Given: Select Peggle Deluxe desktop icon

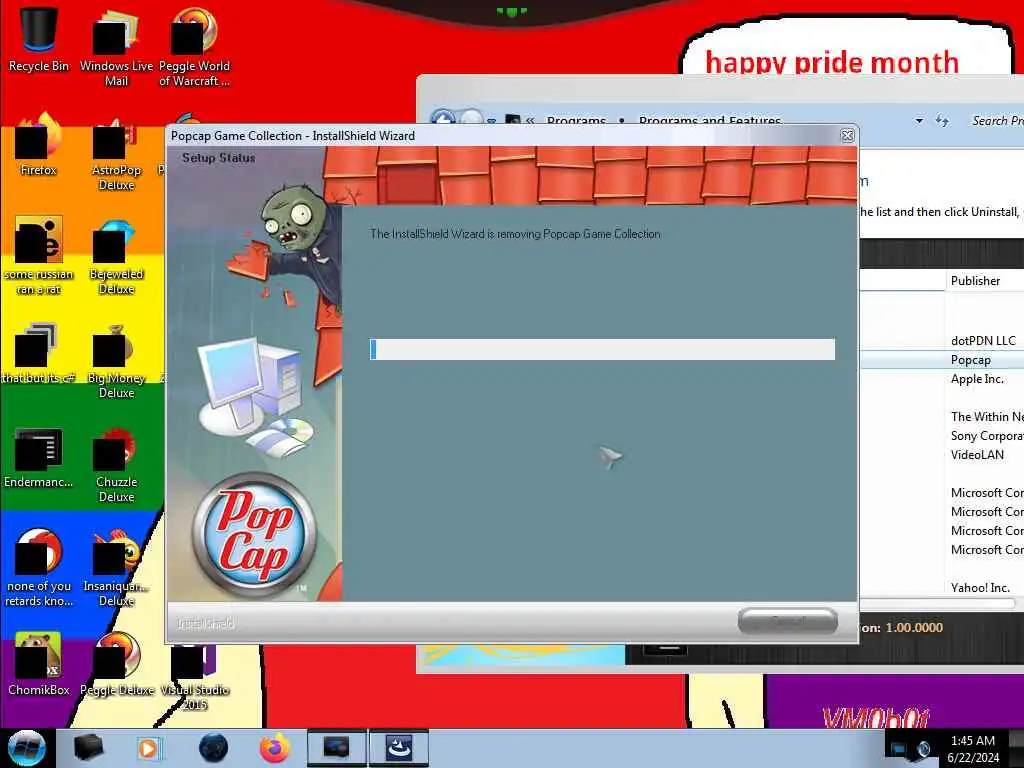Looking at the screenshot, I should (116, 664).
